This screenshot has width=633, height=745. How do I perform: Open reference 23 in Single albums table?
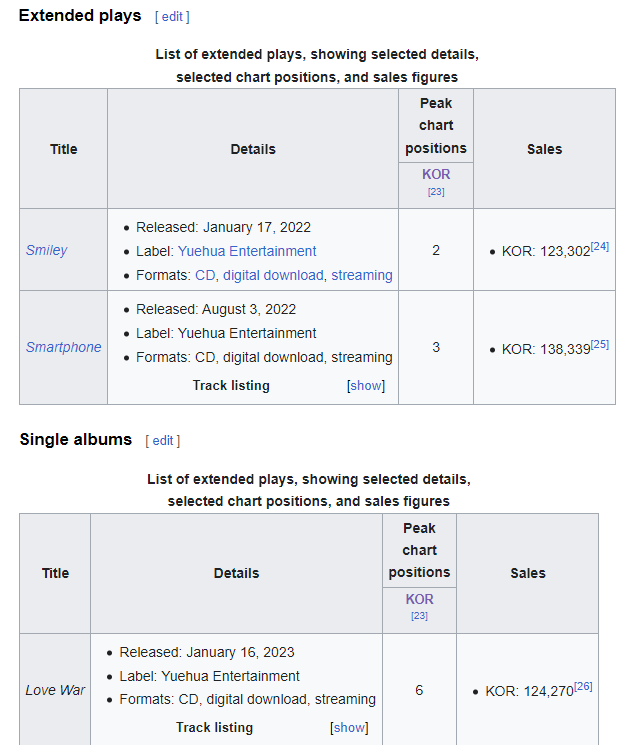click(420, 616)
